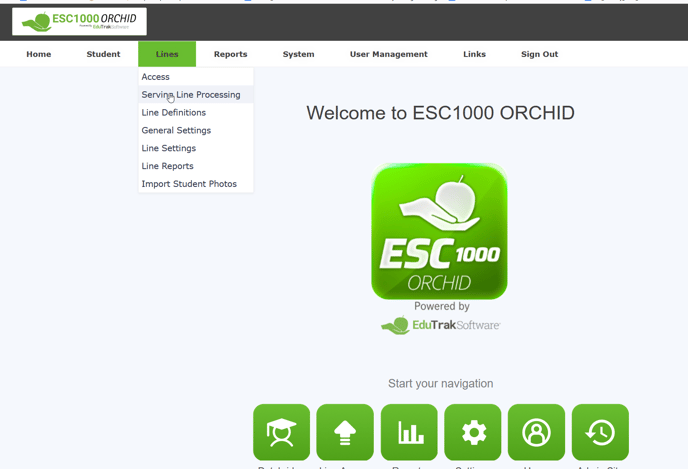Click the graduation cap student tile
688x469 pixels.
281,432
